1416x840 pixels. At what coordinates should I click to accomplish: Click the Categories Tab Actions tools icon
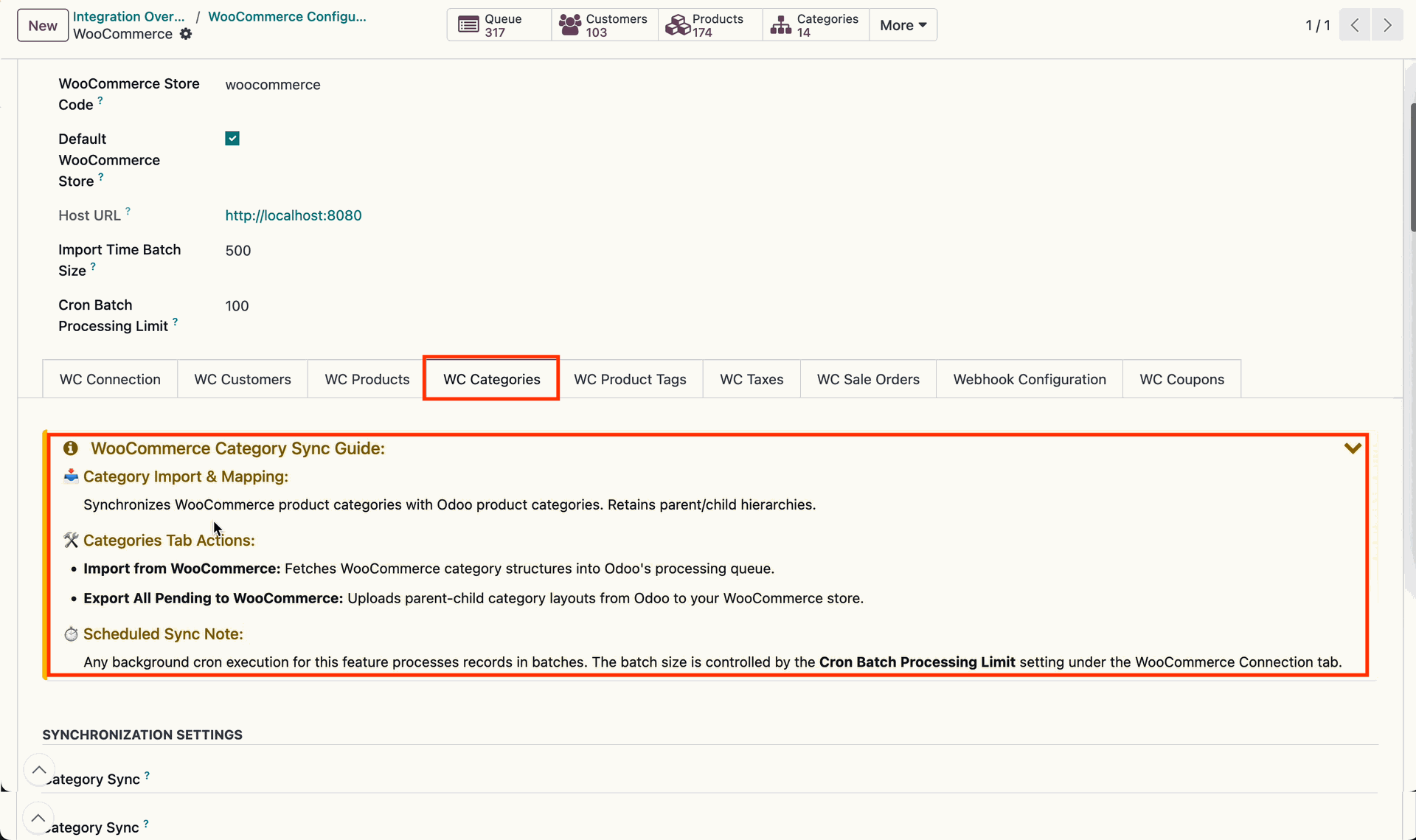71,541
